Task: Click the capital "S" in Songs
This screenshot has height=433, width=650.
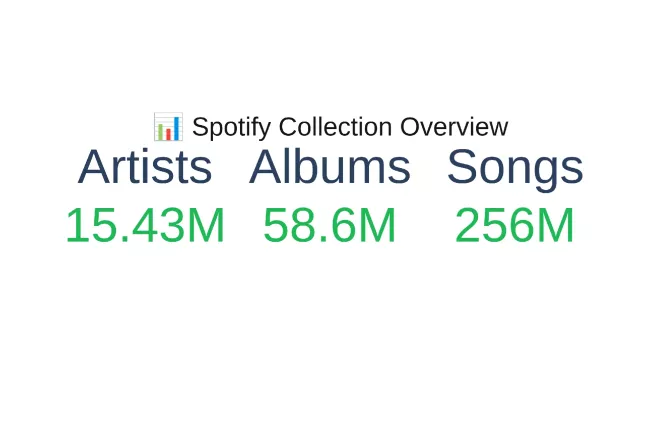Action: click(x=462, y=167)
